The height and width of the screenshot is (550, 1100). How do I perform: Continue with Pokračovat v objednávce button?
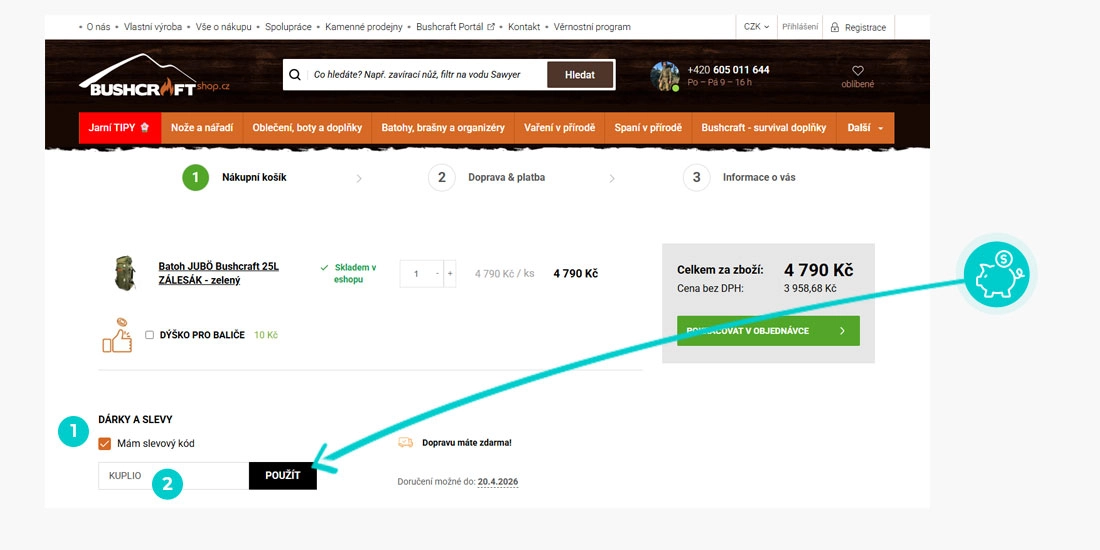pyautogui.click(x=768, y=330)
